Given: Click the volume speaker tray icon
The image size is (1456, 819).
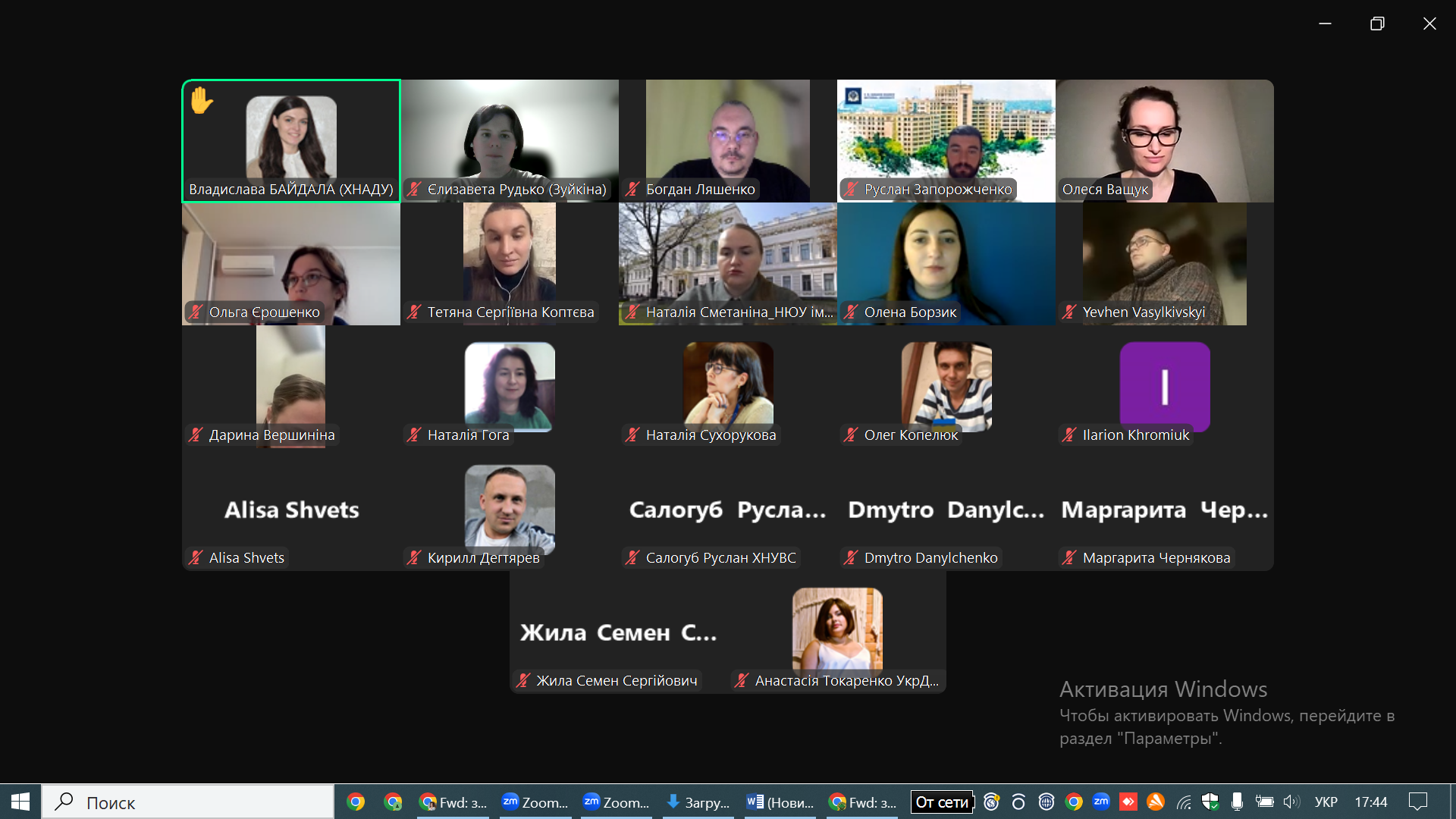Looking at the screenshot, I should 1291,802.
